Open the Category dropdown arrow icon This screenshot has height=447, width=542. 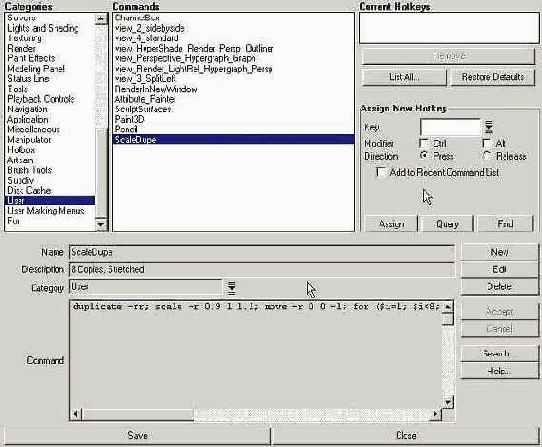(231, 288)
